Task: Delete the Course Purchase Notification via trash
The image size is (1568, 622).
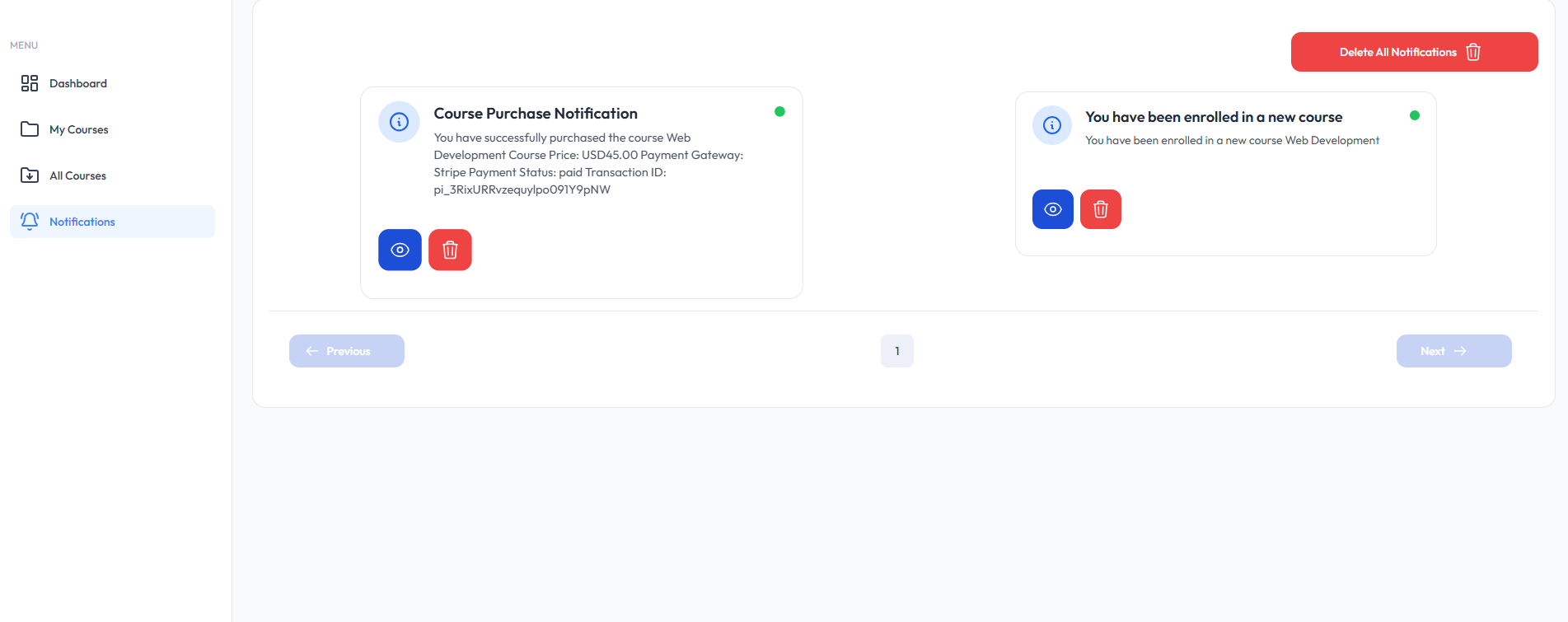Action: click(x=450, y=250)
